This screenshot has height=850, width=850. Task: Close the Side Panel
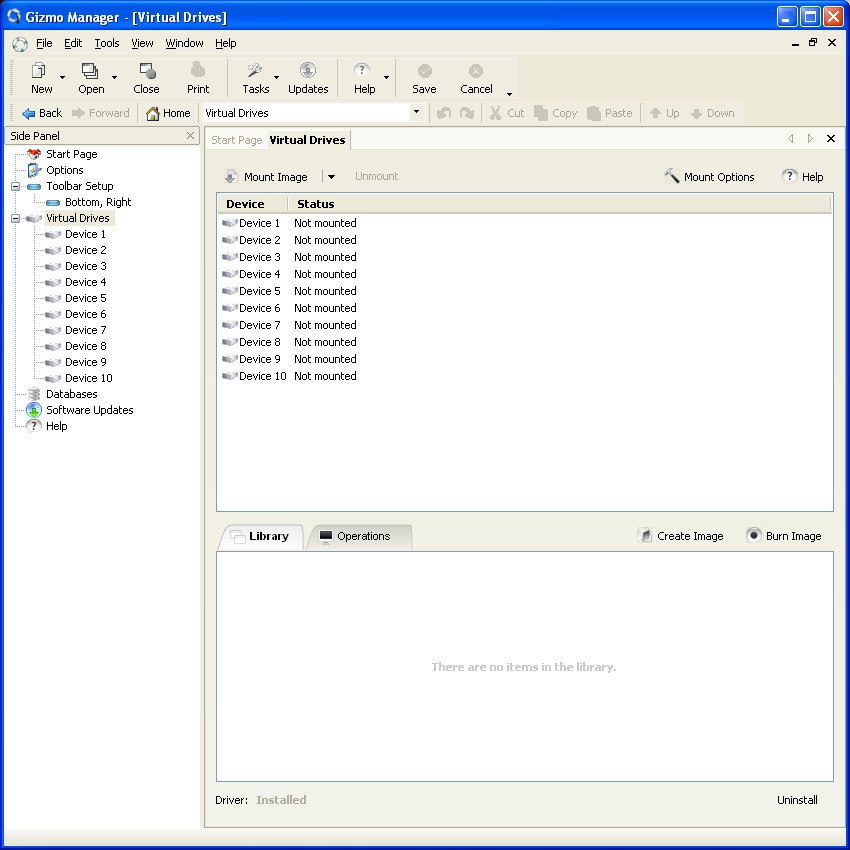click(190, 136)
